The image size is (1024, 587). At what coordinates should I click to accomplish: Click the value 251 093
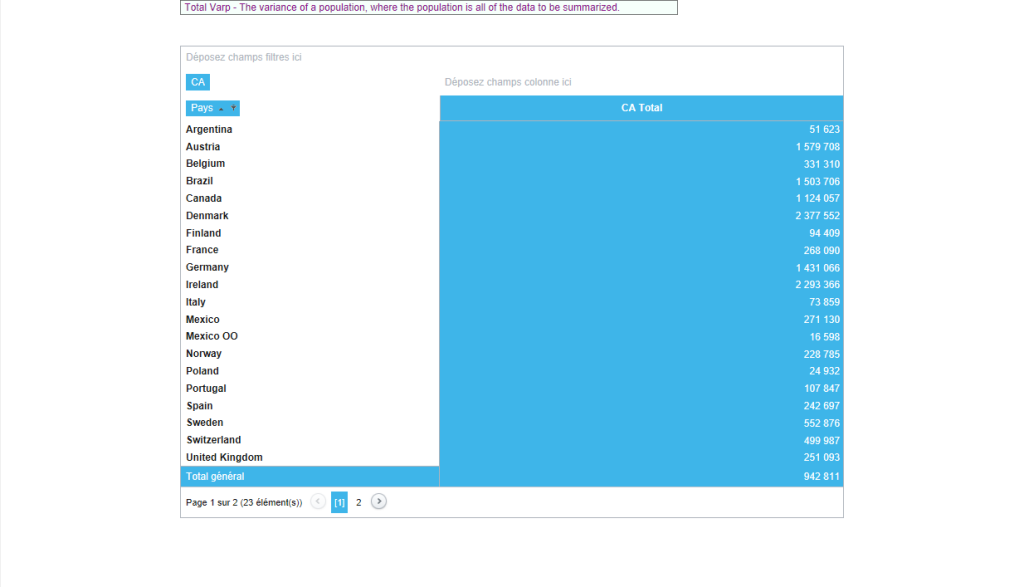point(822,458)
